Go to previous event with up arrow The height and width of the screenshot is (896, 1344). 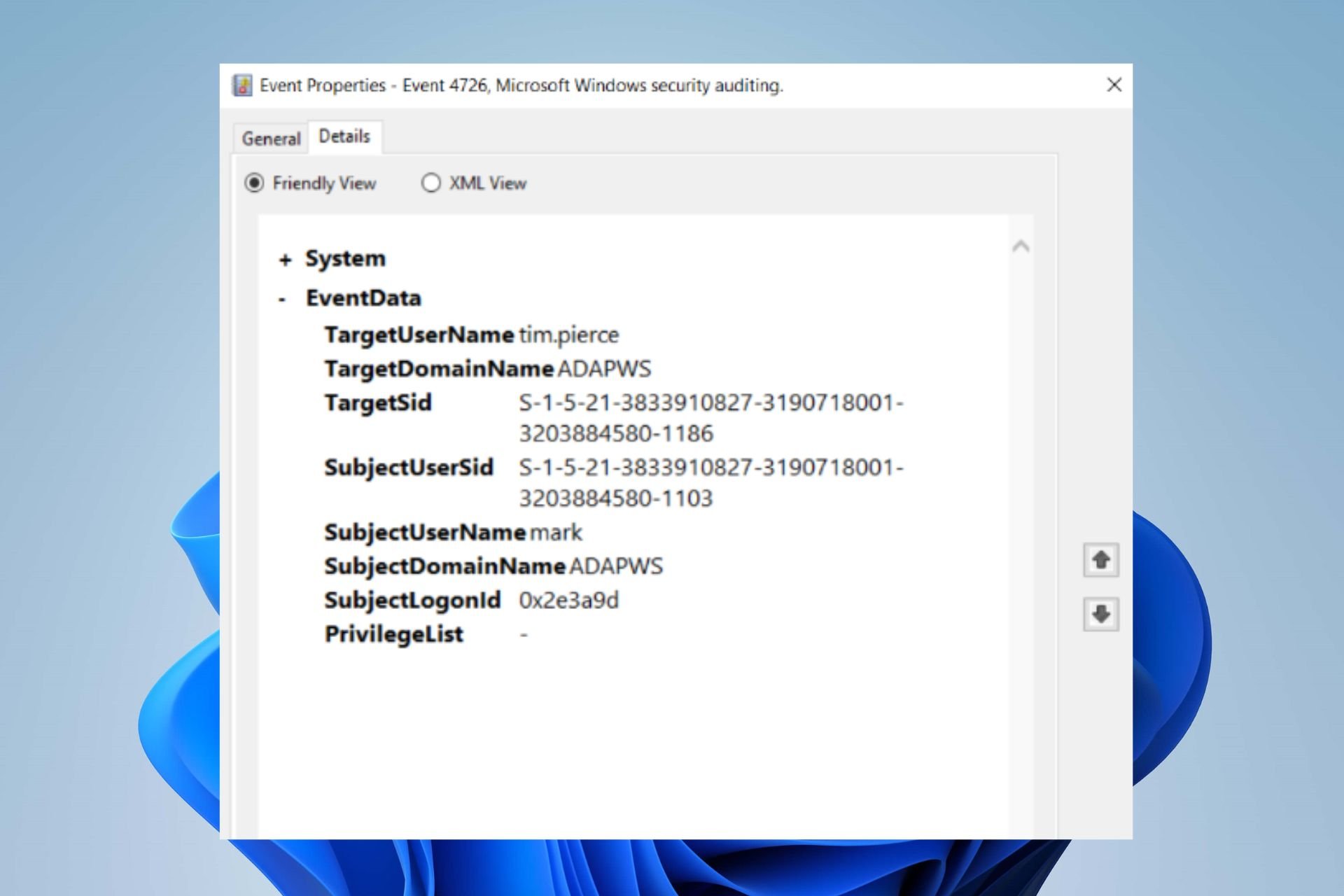click(1101, 560)
